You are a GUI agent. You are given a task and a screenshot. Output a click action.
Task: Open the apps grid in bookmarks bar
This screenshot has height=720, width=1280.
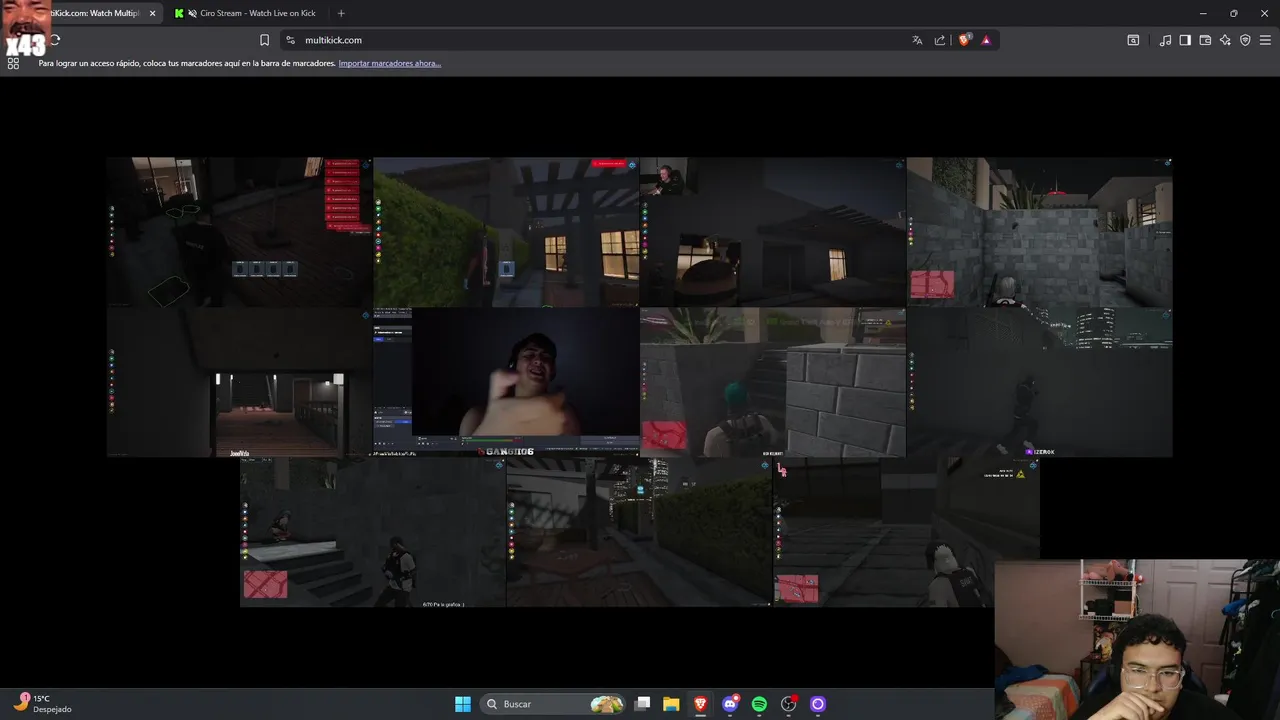click(13, 63)
